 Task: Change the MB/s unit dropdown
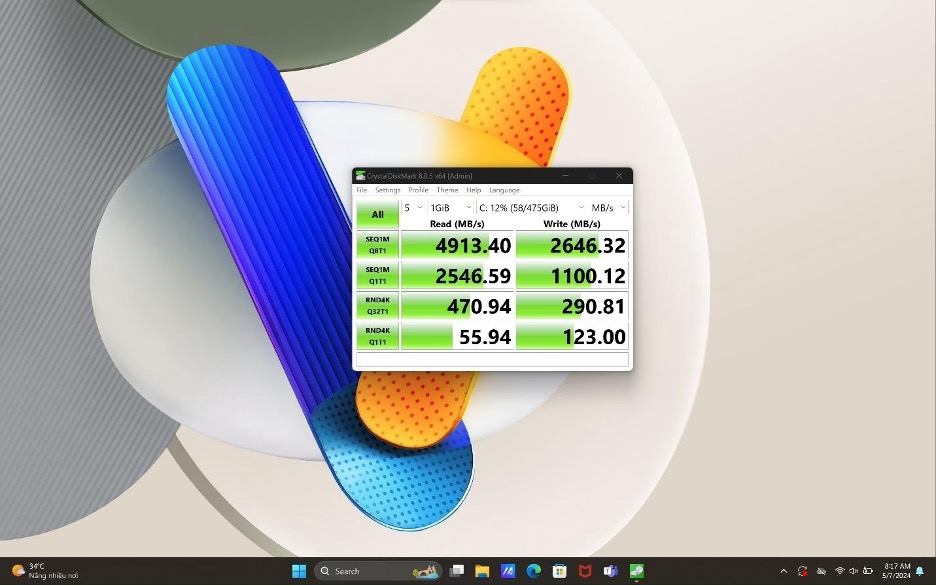click(608, 207)
